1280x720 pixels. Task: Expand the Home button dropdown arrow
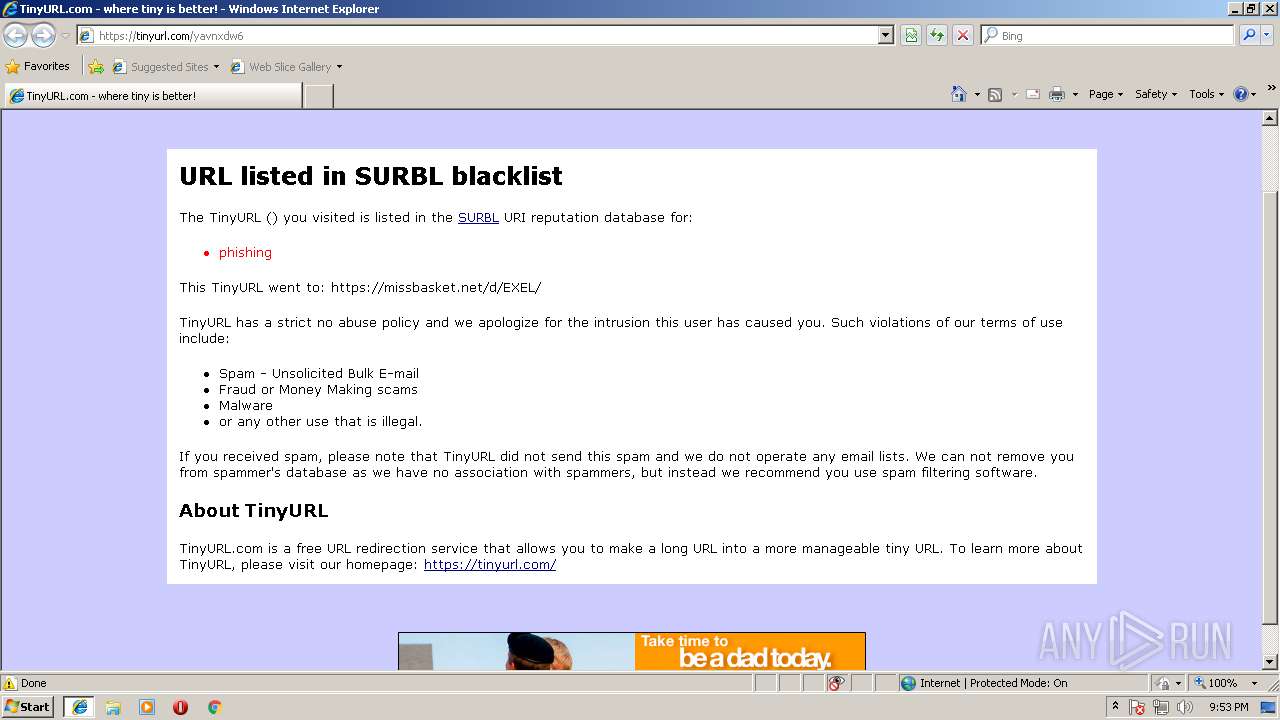coord(976,94)
